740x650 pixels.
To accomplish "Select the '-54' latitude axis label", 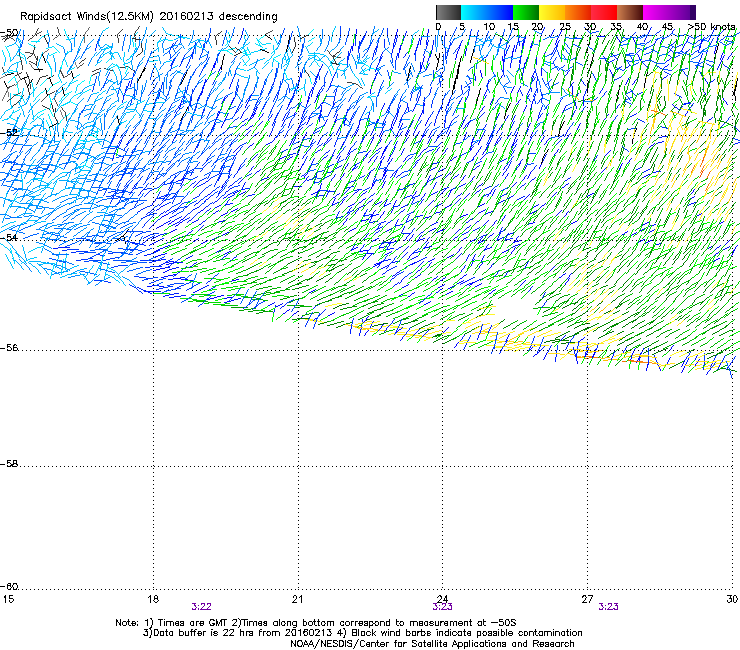I will tap(9, 237).
